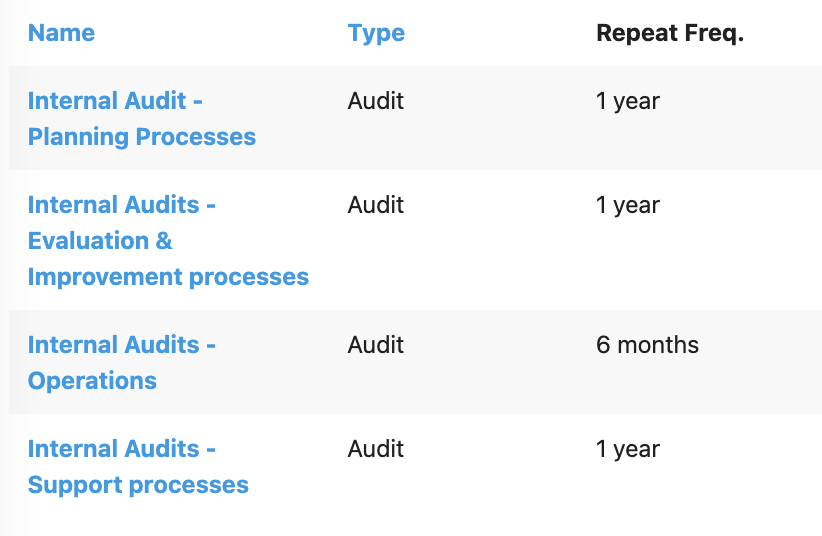Sort the table by Type column

(x=376, y=34)
